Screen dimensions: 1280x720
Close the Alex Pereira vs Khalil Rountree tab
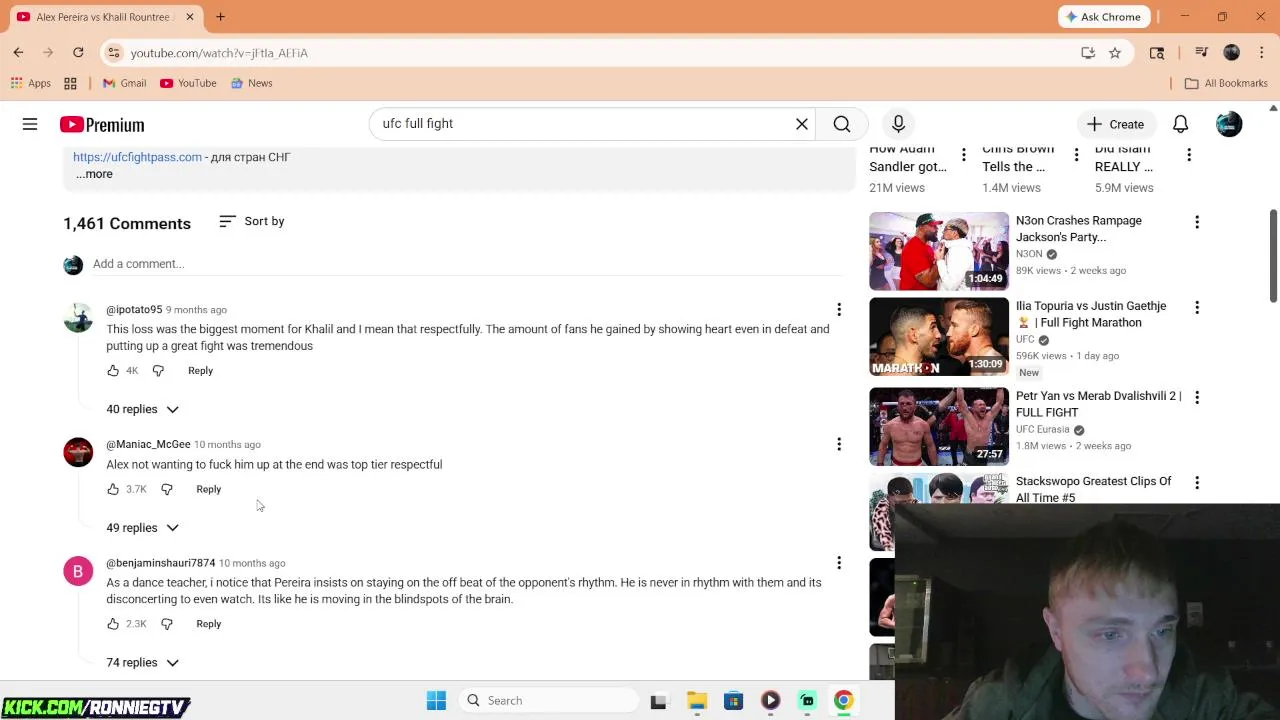tap(190, 17)
